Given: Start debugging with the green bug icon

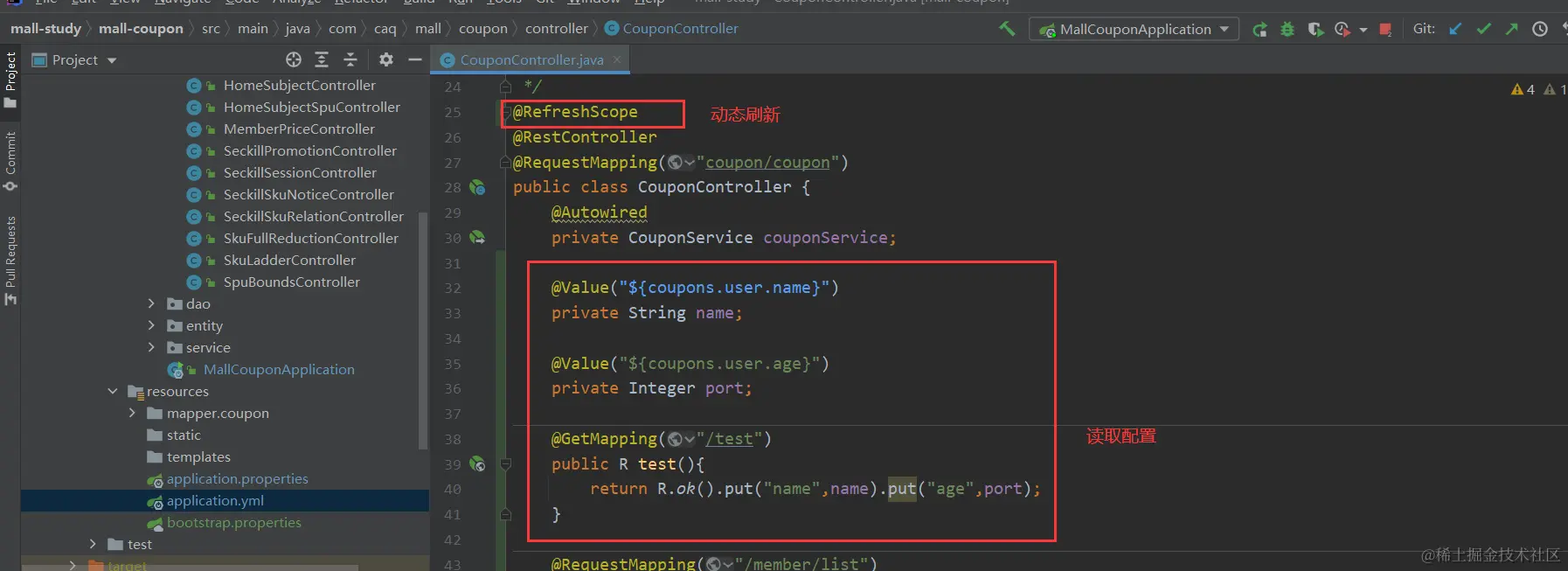Looking at the screenshot, I should (1287, 29).
